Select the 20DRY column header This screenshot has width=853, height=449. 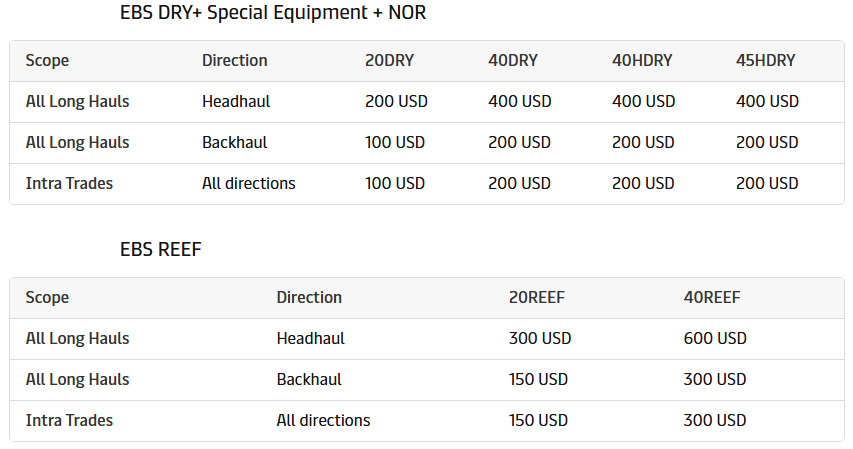[389, 61]
